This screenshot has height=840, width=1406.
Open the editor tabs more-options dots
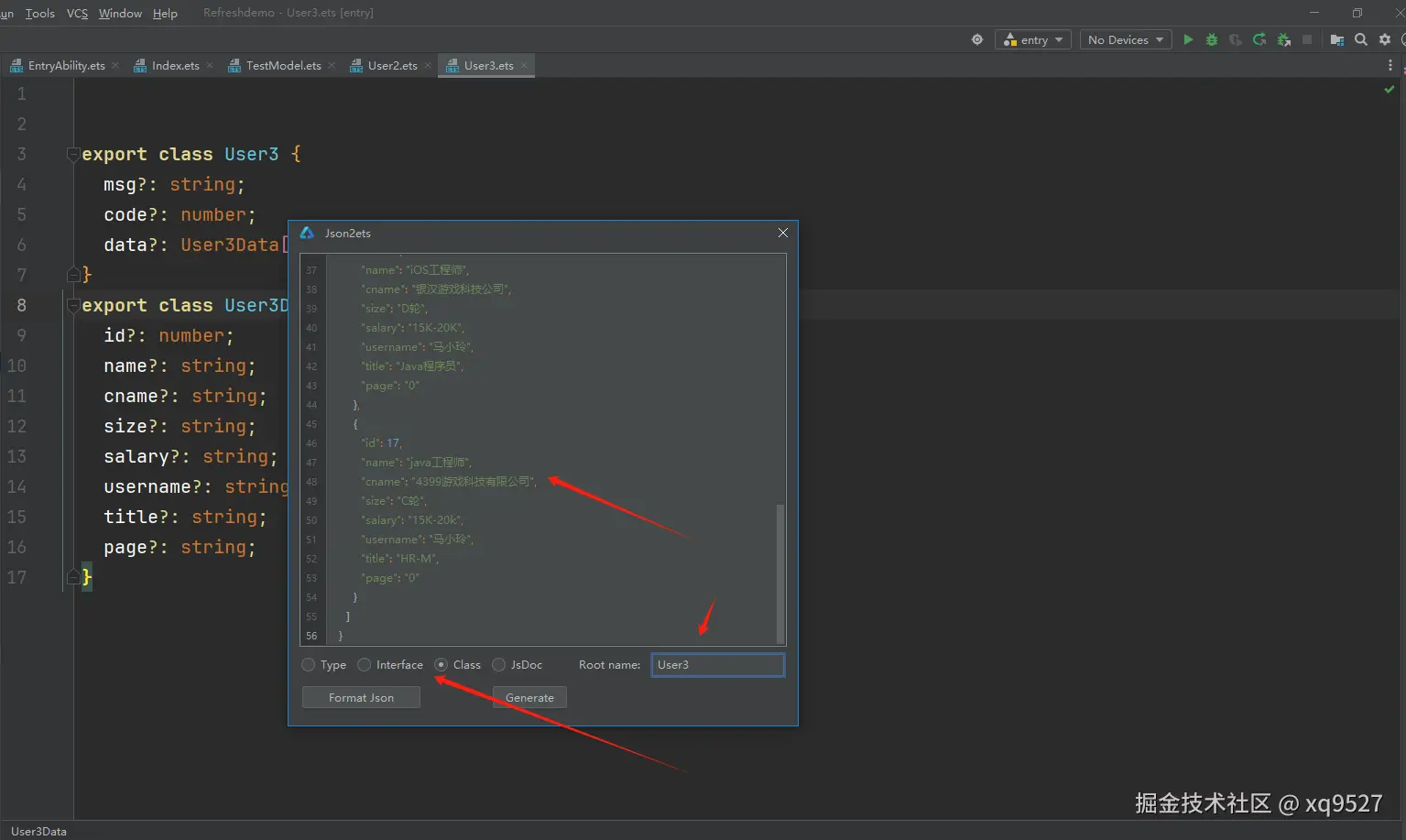tap(1390, 65)
